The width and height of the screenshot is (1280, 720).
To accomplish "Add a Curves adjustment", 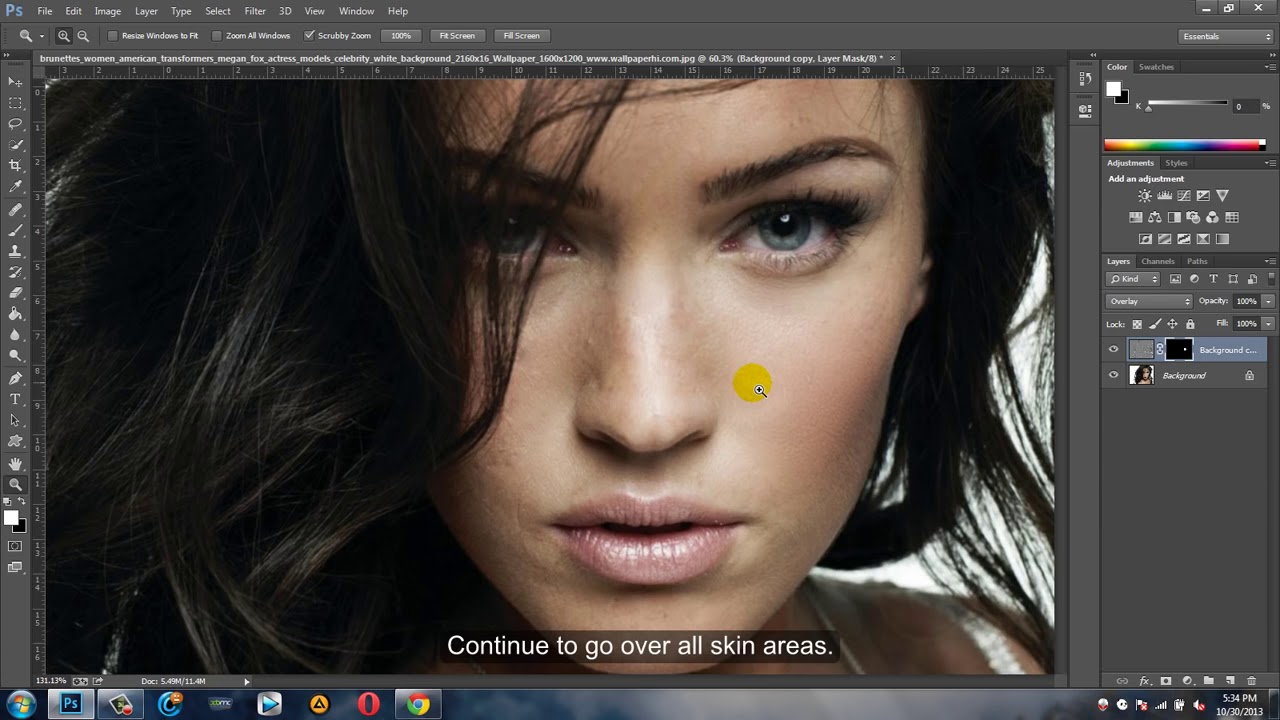I will [1183, 196].
